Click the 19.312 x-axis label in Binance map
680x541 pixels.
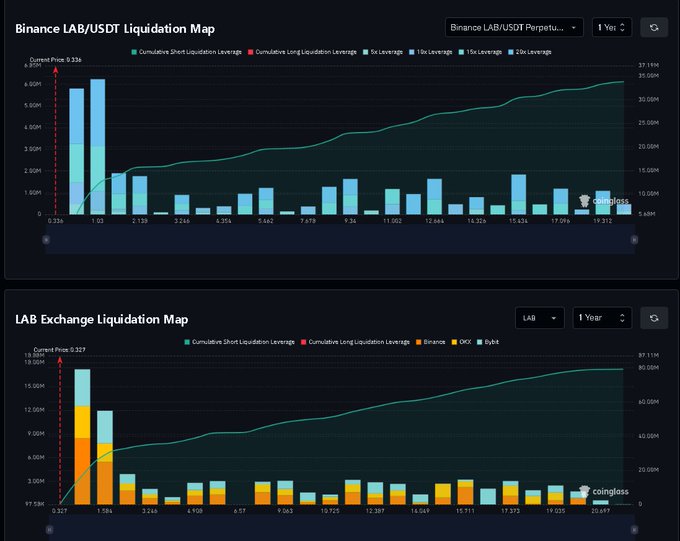click(x=602, y=221)
